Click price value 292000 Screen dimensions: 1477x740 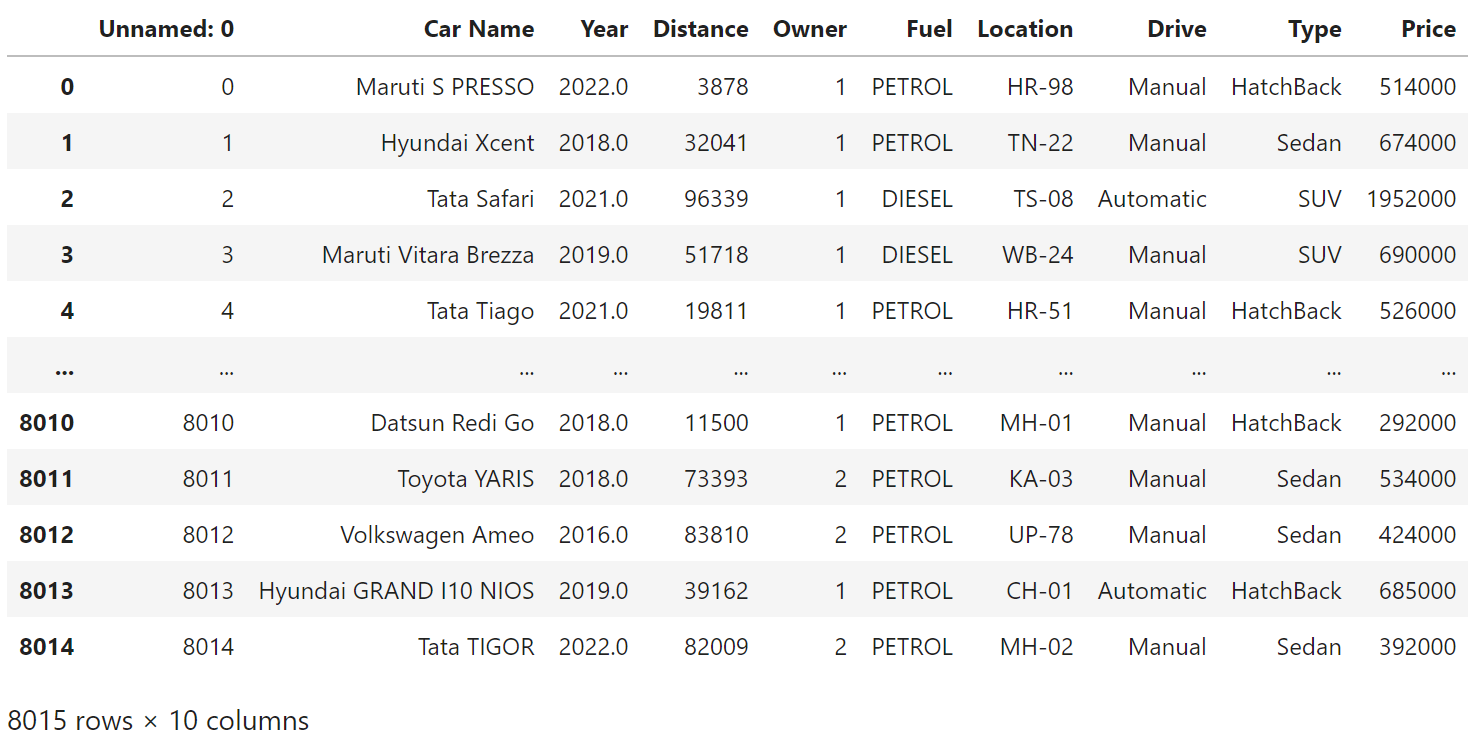click(1418, 423)
